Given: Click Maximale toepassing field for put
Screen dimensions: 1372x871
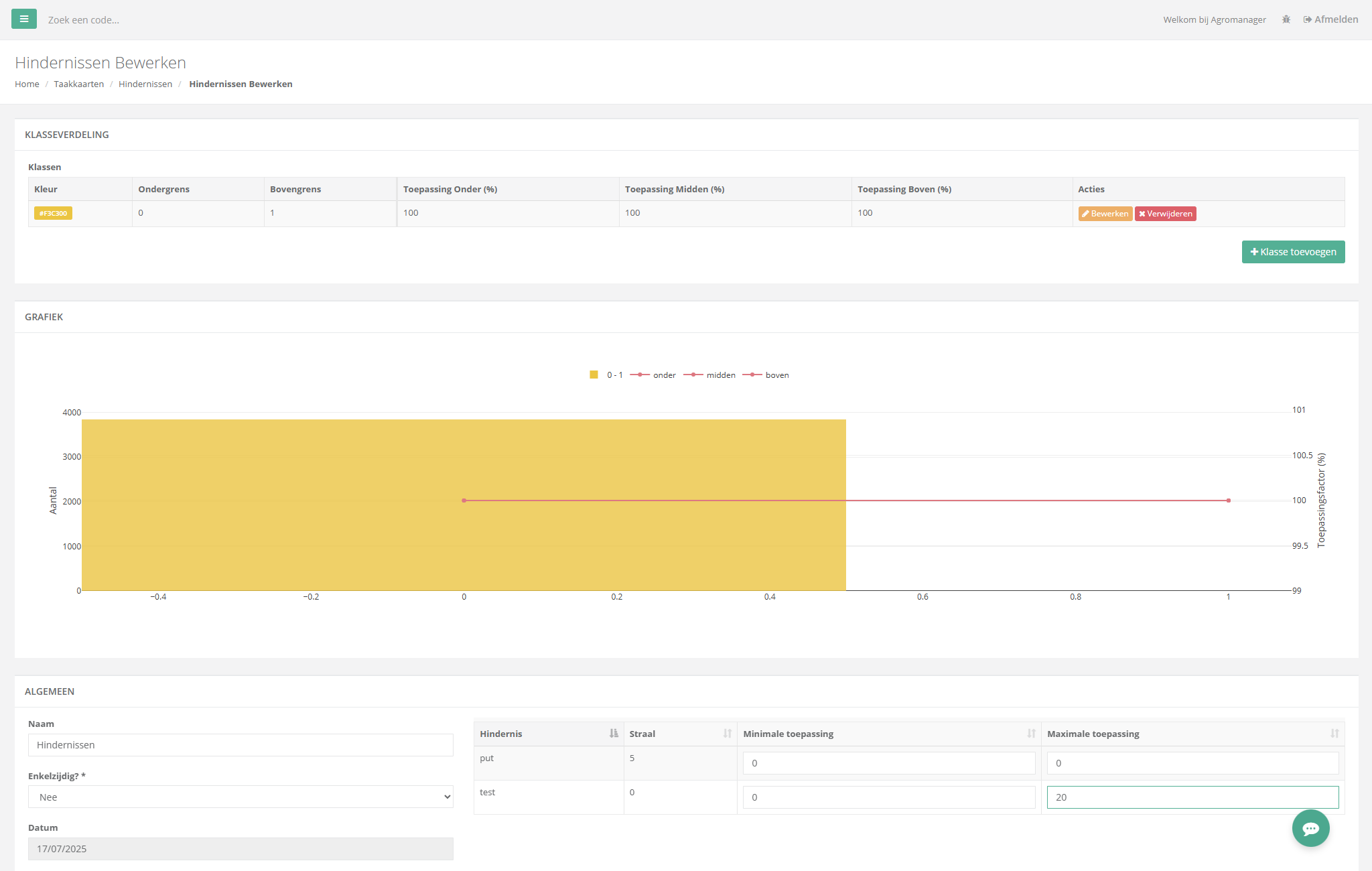Looking at the screenshot, I should [x=1192, y=763].
